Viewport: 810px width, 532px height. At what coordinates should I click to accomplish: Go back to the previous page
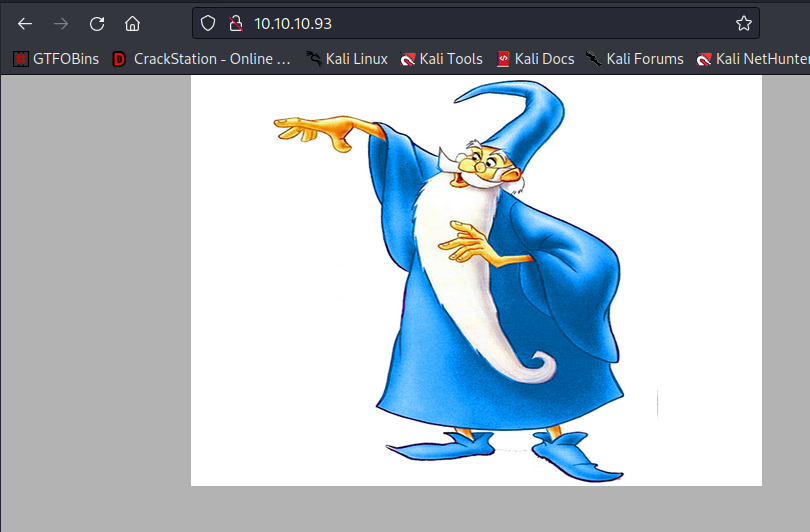(x=25, y=24)
